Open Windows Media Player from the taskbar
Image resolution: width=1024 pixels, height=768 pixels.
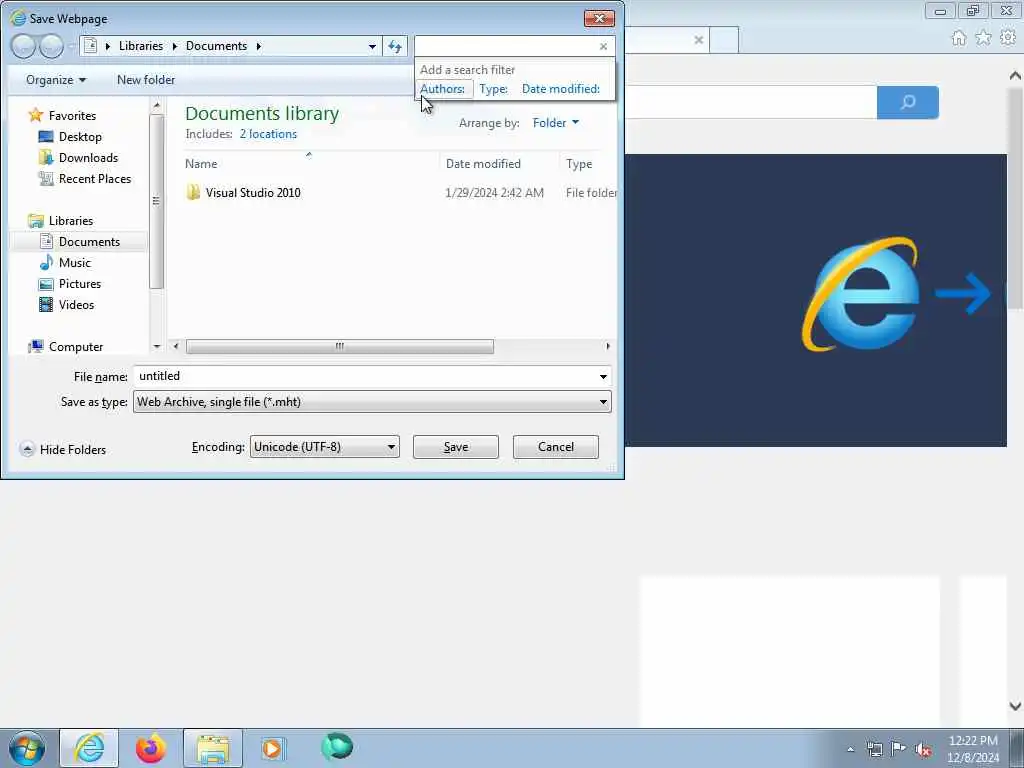click(x=273, y=748)
